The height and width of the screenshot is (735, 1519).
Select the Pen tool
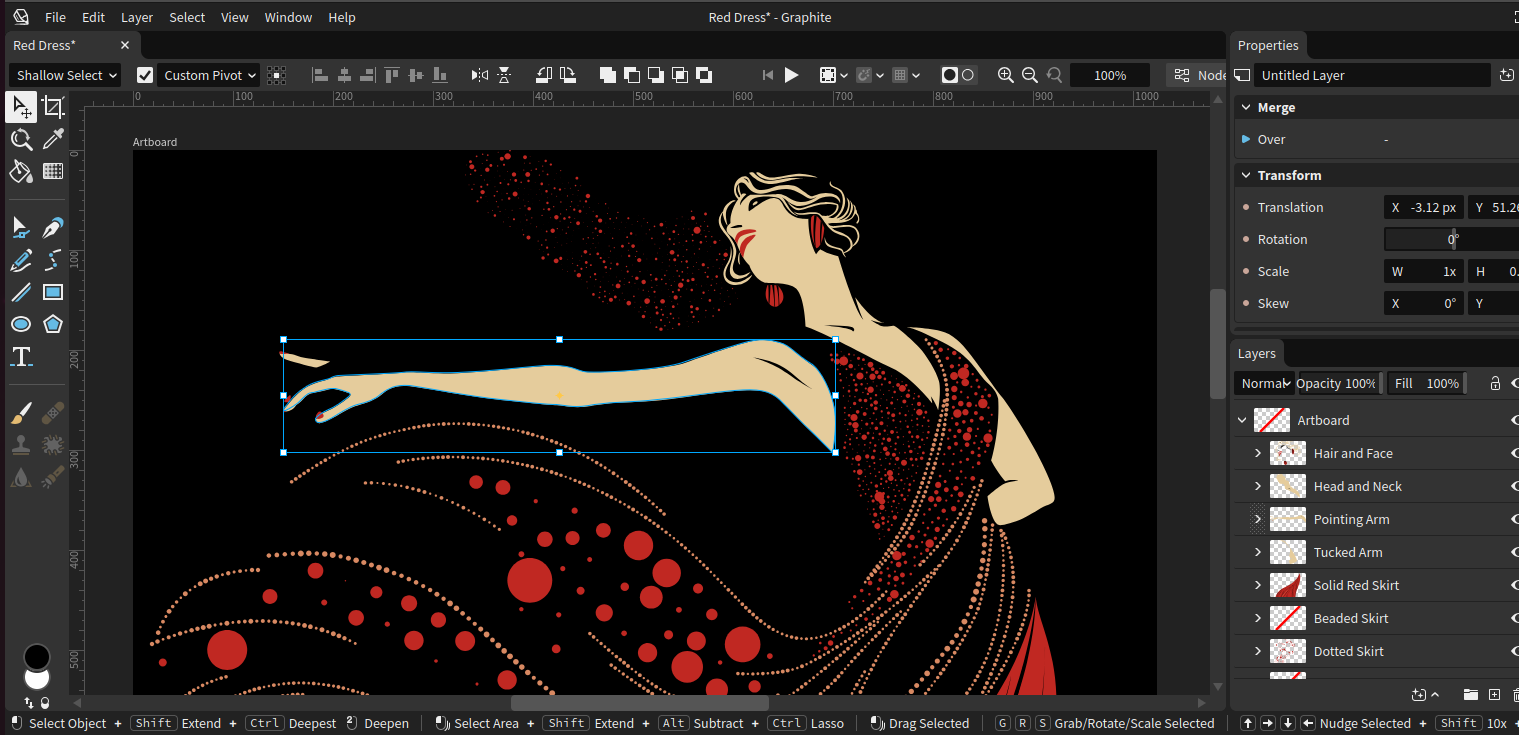53,228
